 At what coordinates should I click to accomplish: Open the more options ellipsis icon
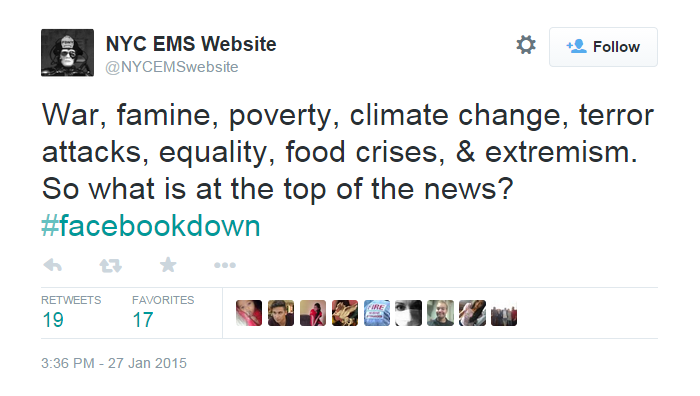[225, 265]
